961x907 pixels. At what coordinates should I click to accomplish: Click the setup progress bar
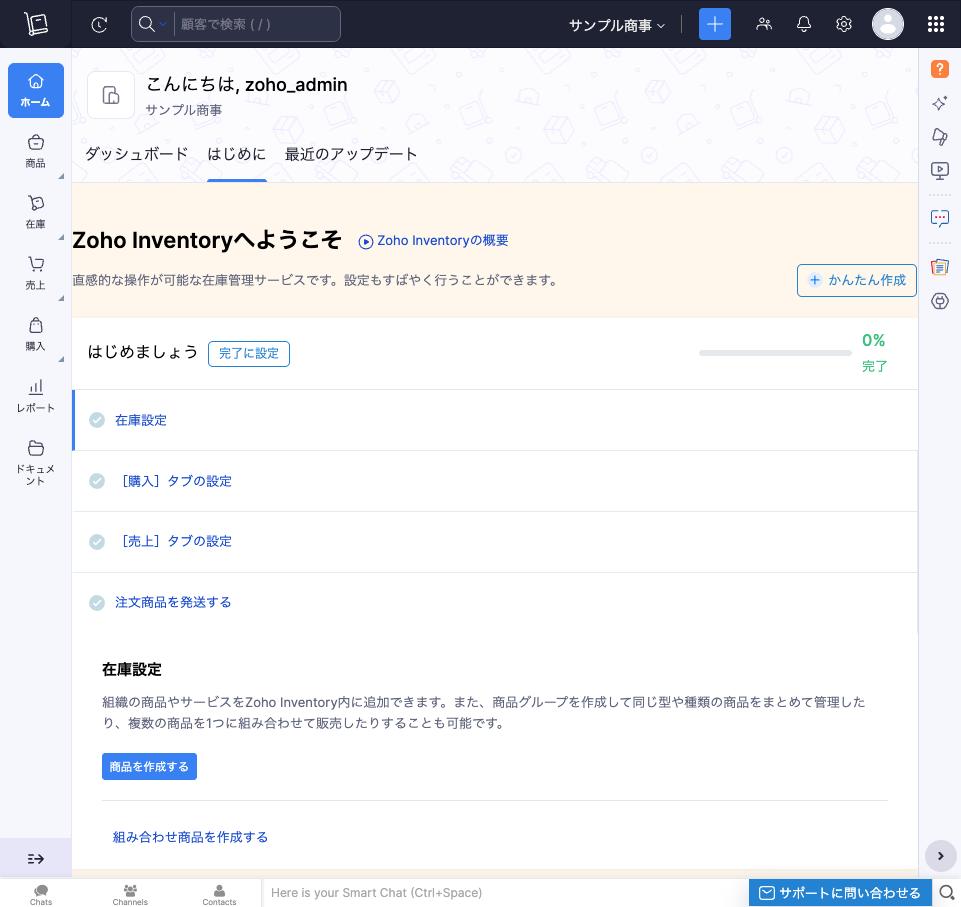click(775, 353)
